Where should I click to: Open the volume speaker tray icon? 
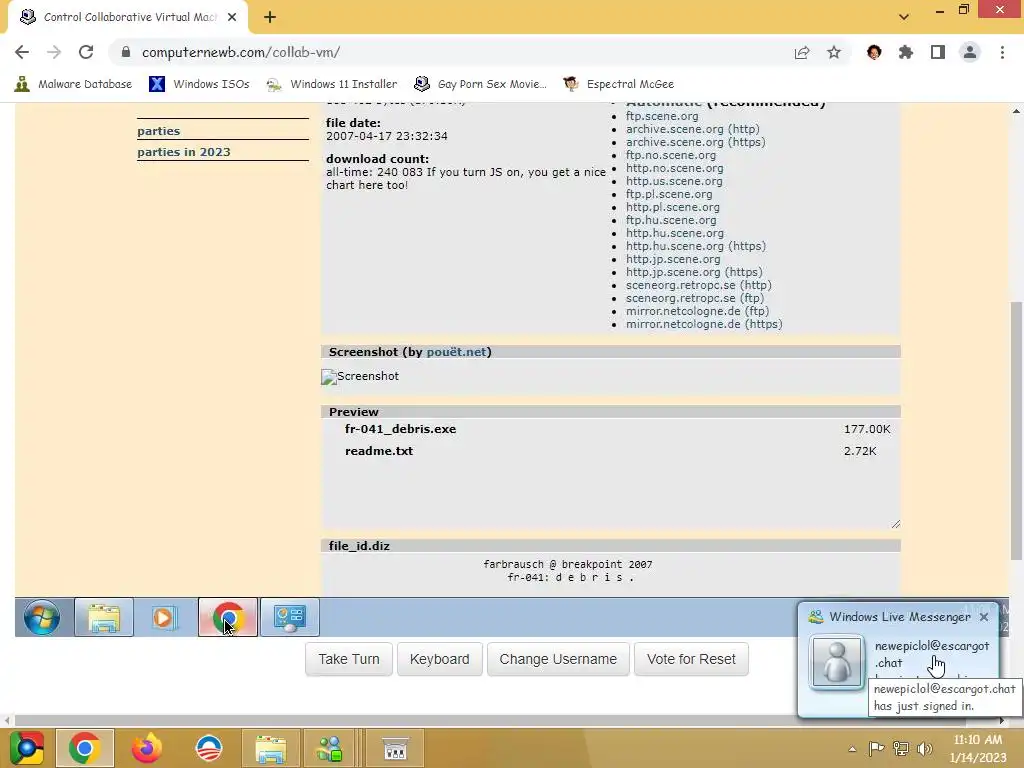pyautogui.click(x=924, y=749)
